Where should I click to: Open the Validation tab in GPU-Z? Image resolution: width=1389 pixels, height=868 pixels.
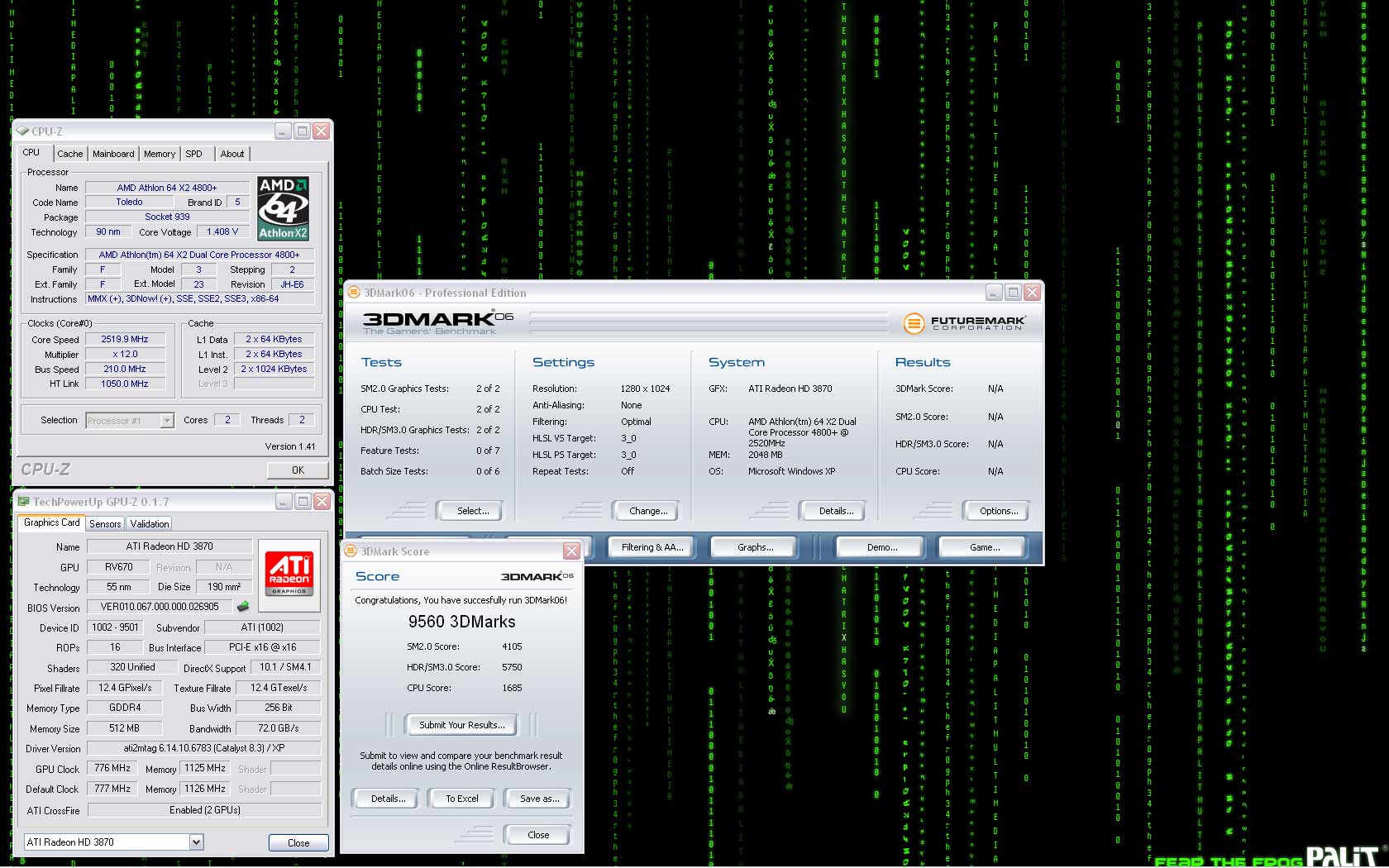pos(150,523)
